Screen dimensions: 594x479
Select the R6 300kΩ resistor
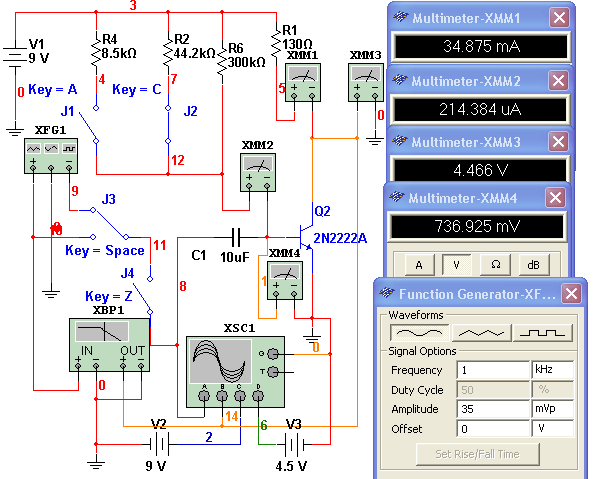pyautogui.click(x=222, y=61)
